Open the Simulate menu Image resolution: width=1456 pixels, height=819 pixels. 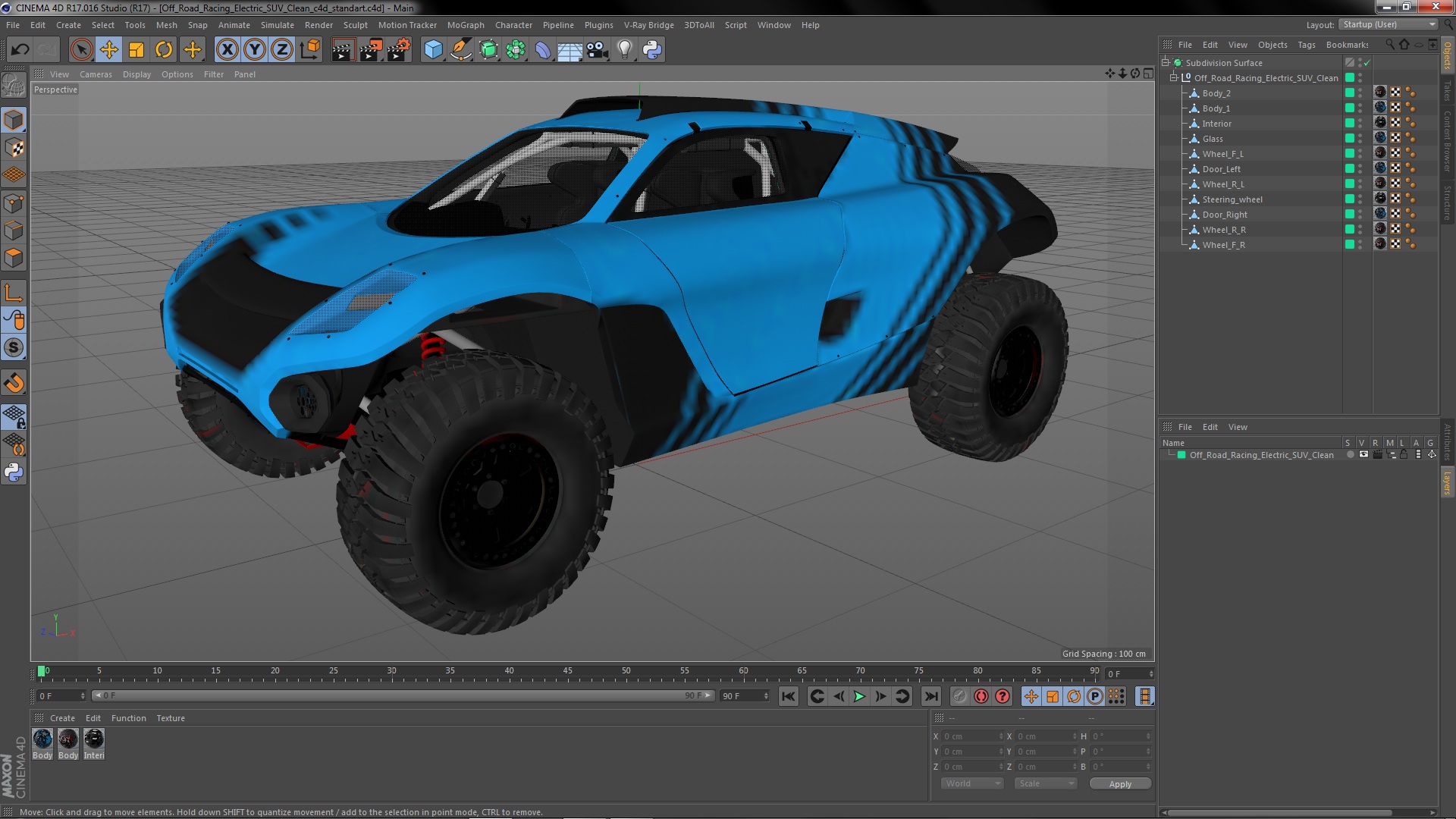click(277, 25)
